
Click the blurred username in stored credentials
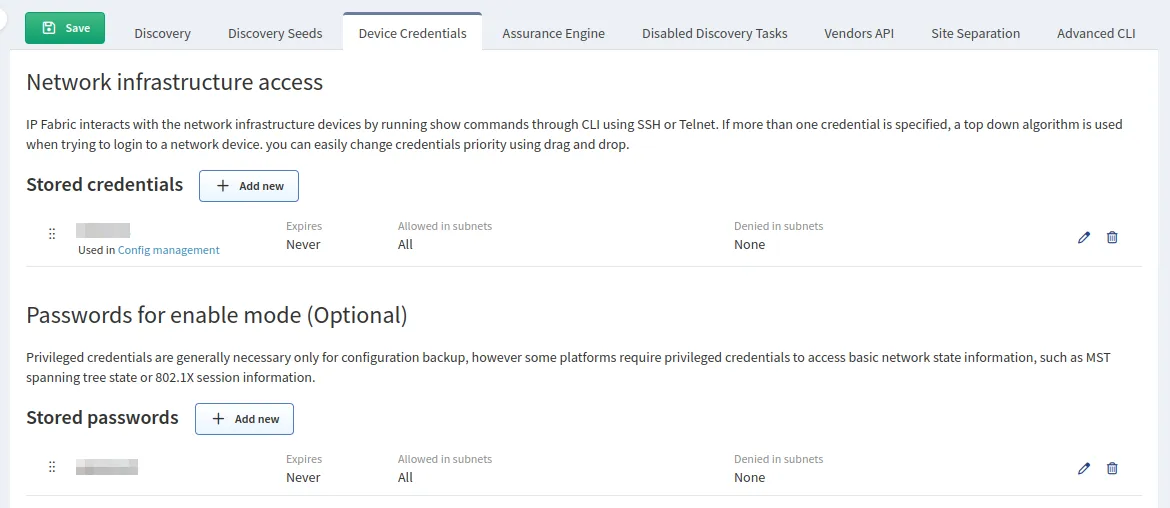click(x=103, y=231)
